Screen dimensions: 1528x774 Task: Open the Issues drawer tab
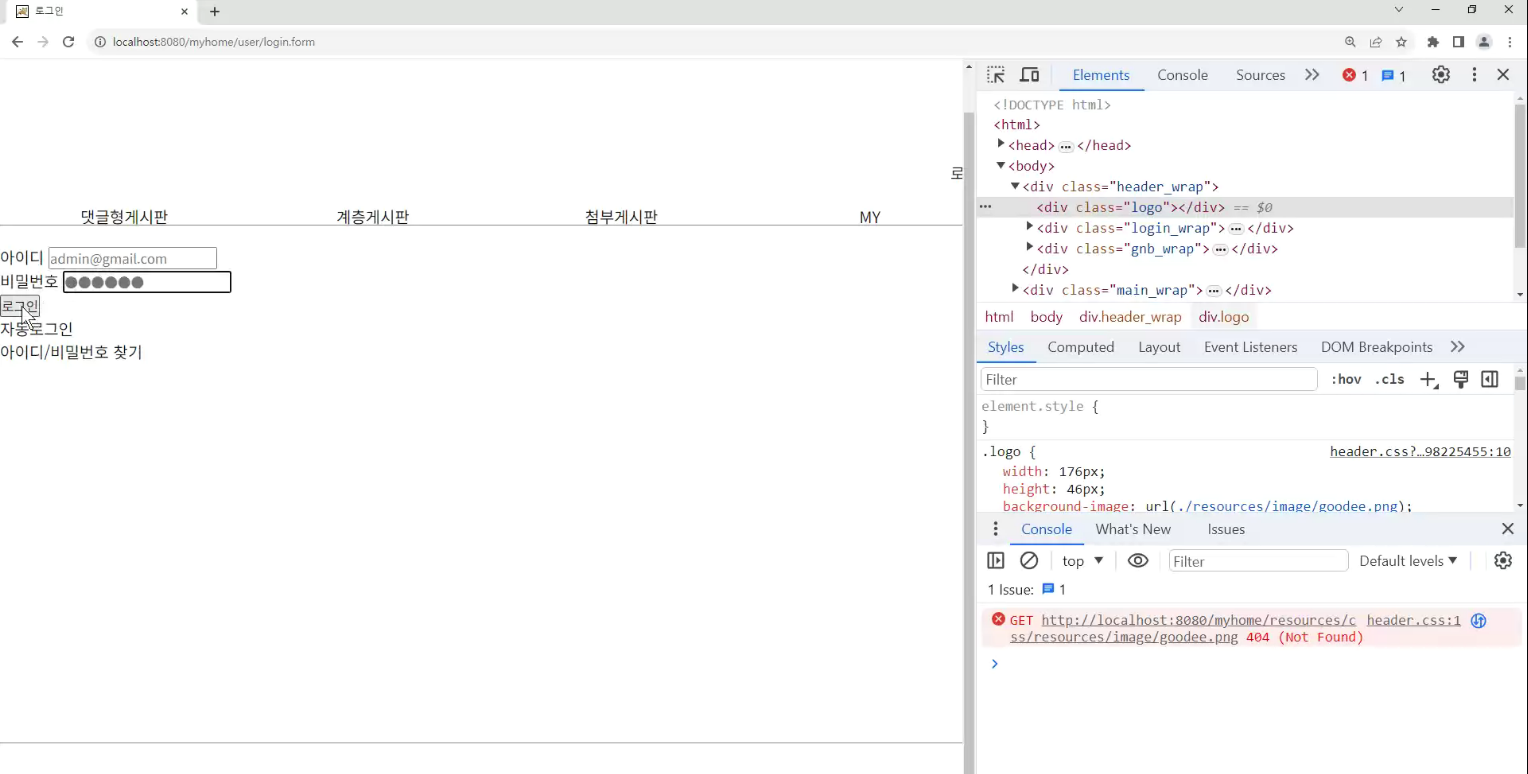(1226, 529)
